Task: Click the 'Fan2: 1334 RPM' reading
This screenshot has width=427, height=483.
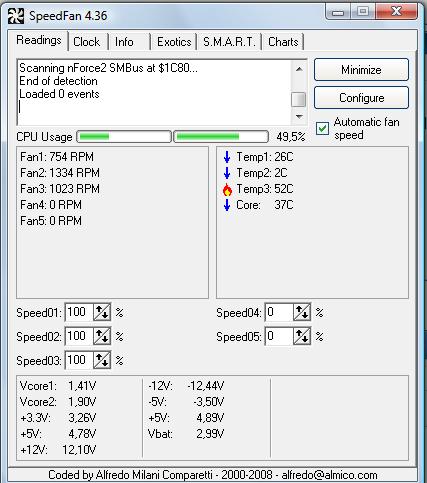Action: tap(60, 173)
